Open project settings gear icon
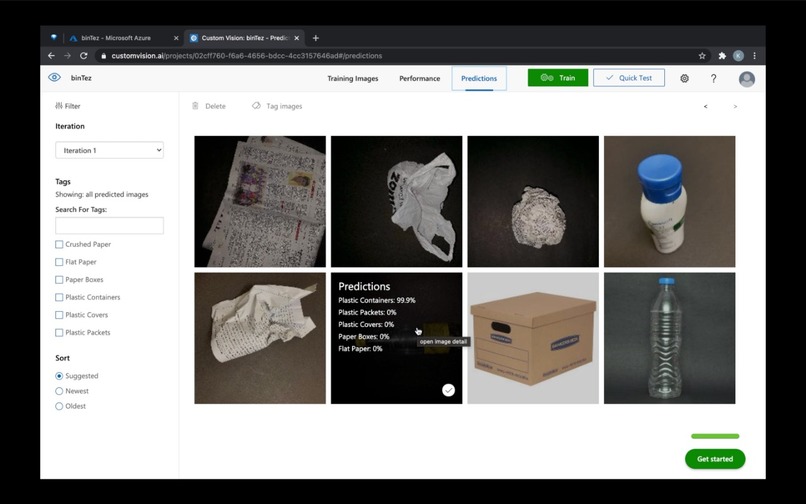806x504 pixels. (684, 78)
